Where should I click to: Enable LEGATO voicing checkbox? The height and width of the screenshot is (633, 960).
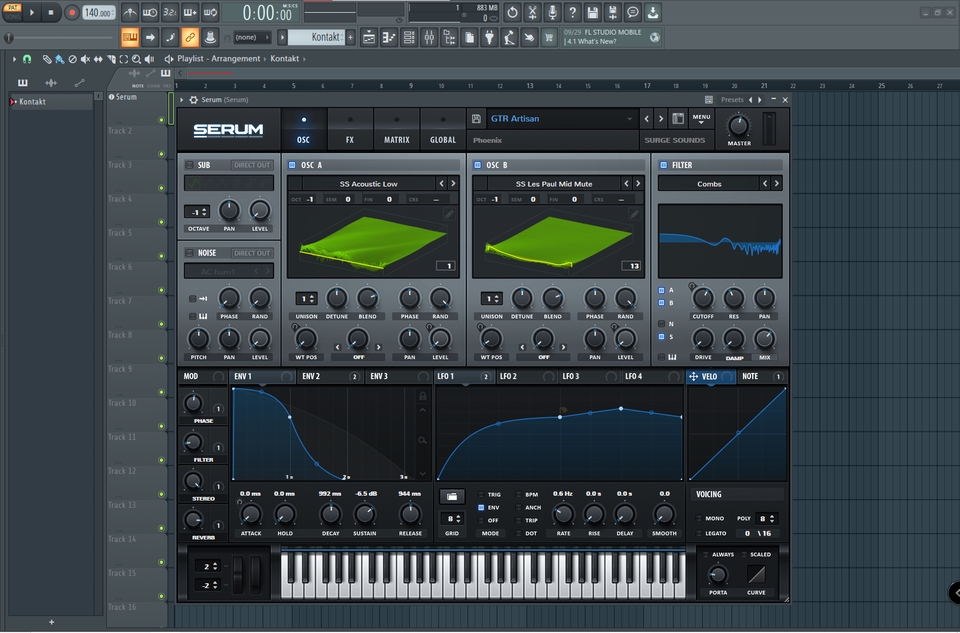click(699, 533)
